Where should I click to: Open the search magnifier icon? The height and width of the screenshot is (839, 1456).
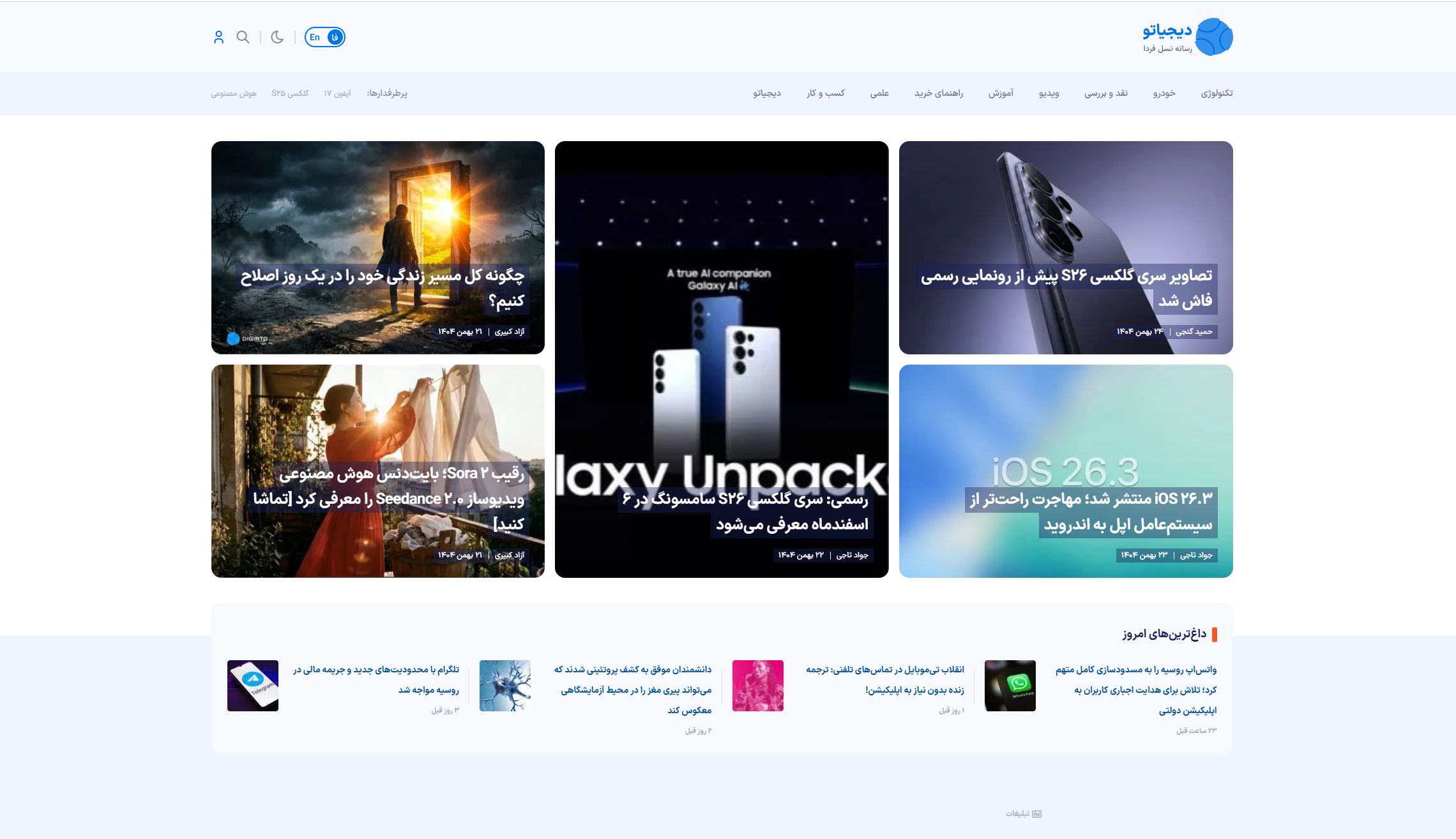tap(243, 37)
